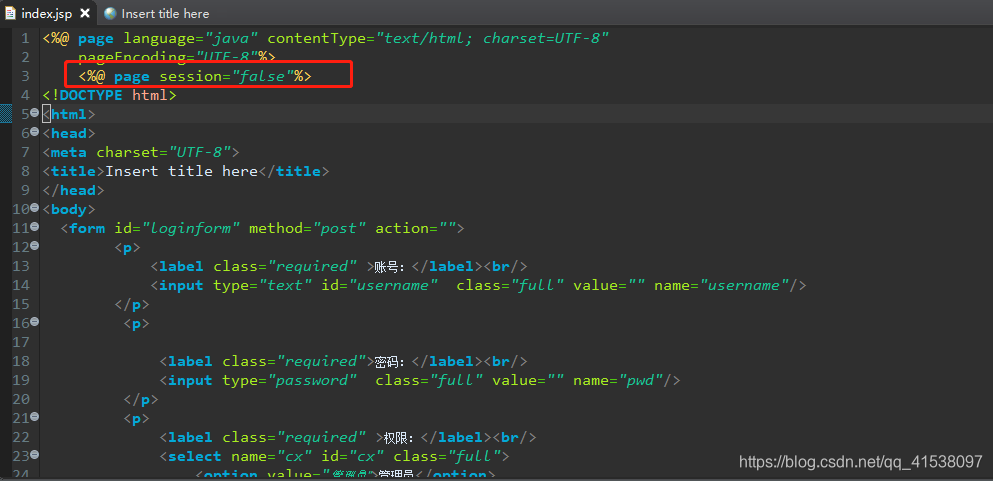Collapse the form fold at line 11
Image resolution: width=993 pixels, height=481 pixels.
click(35, 227)
